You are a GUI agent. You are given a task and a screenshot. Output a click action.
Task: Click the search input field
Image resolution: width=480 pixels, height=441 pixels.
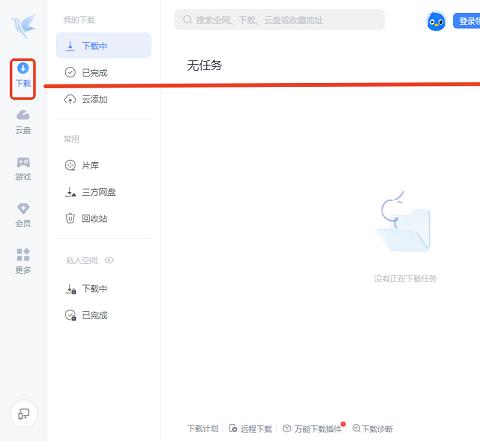pyautogui.click(x=279, y=20)
